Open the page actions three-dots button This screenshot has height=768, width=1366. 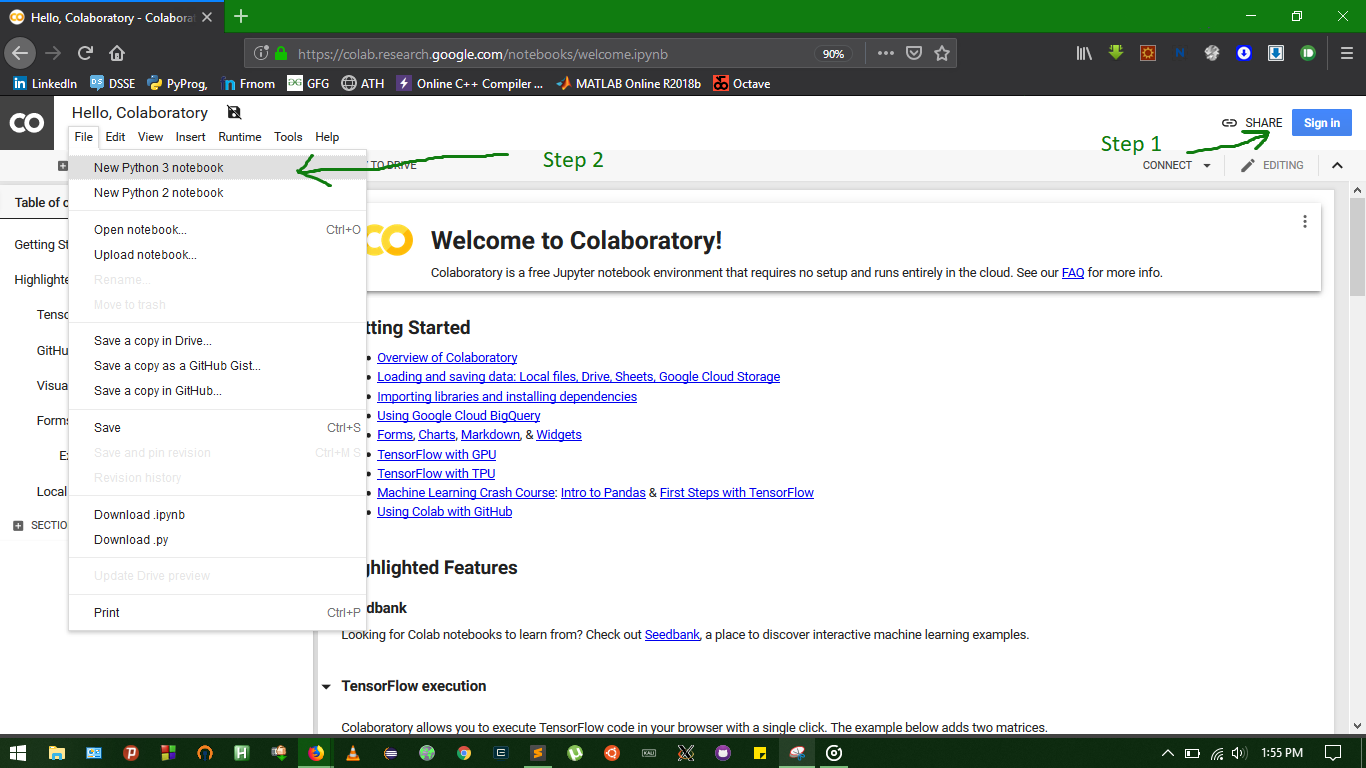point(886,53)
